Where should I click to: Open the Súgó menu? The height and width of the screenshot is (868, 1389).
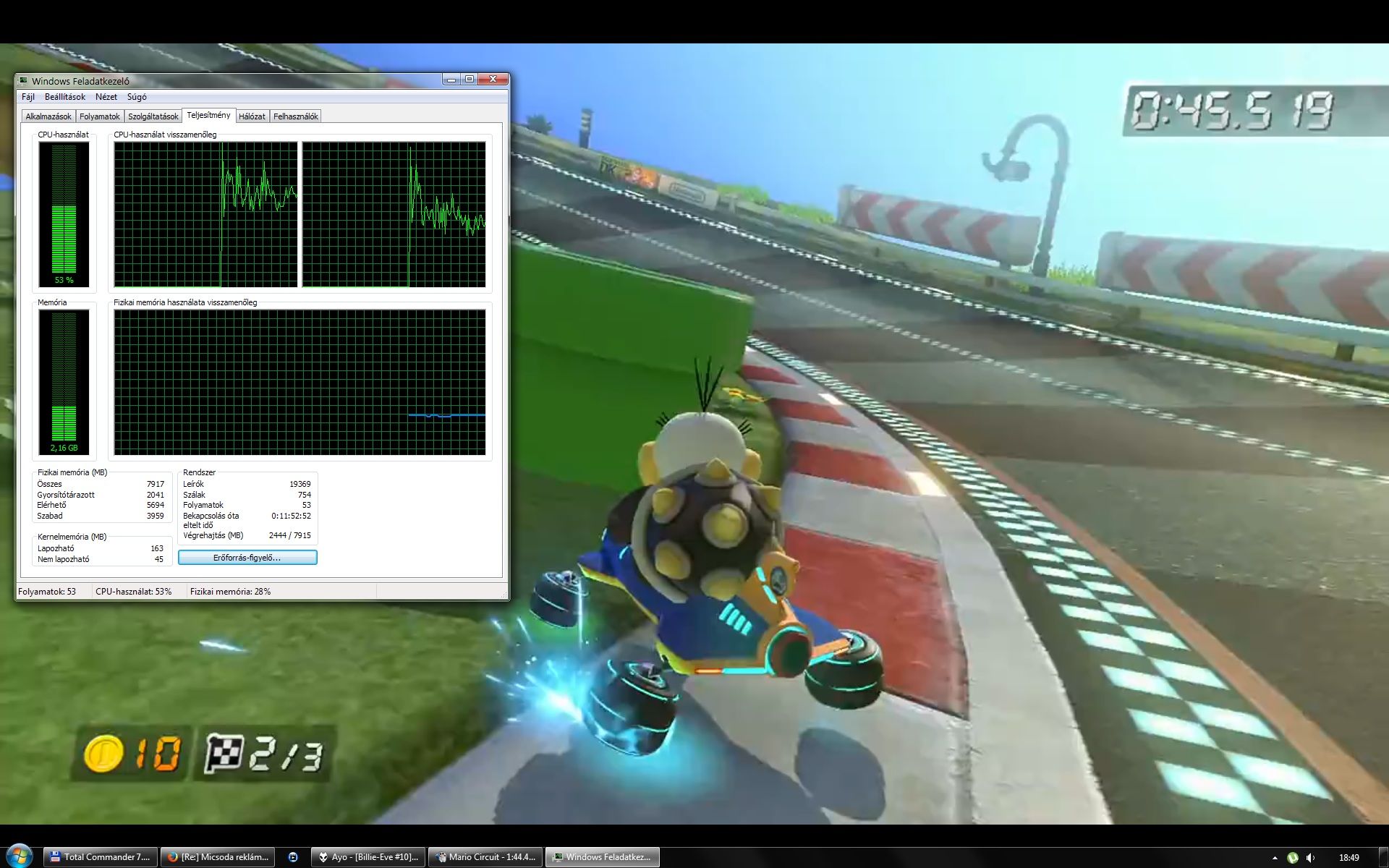(x=137, y=97)
